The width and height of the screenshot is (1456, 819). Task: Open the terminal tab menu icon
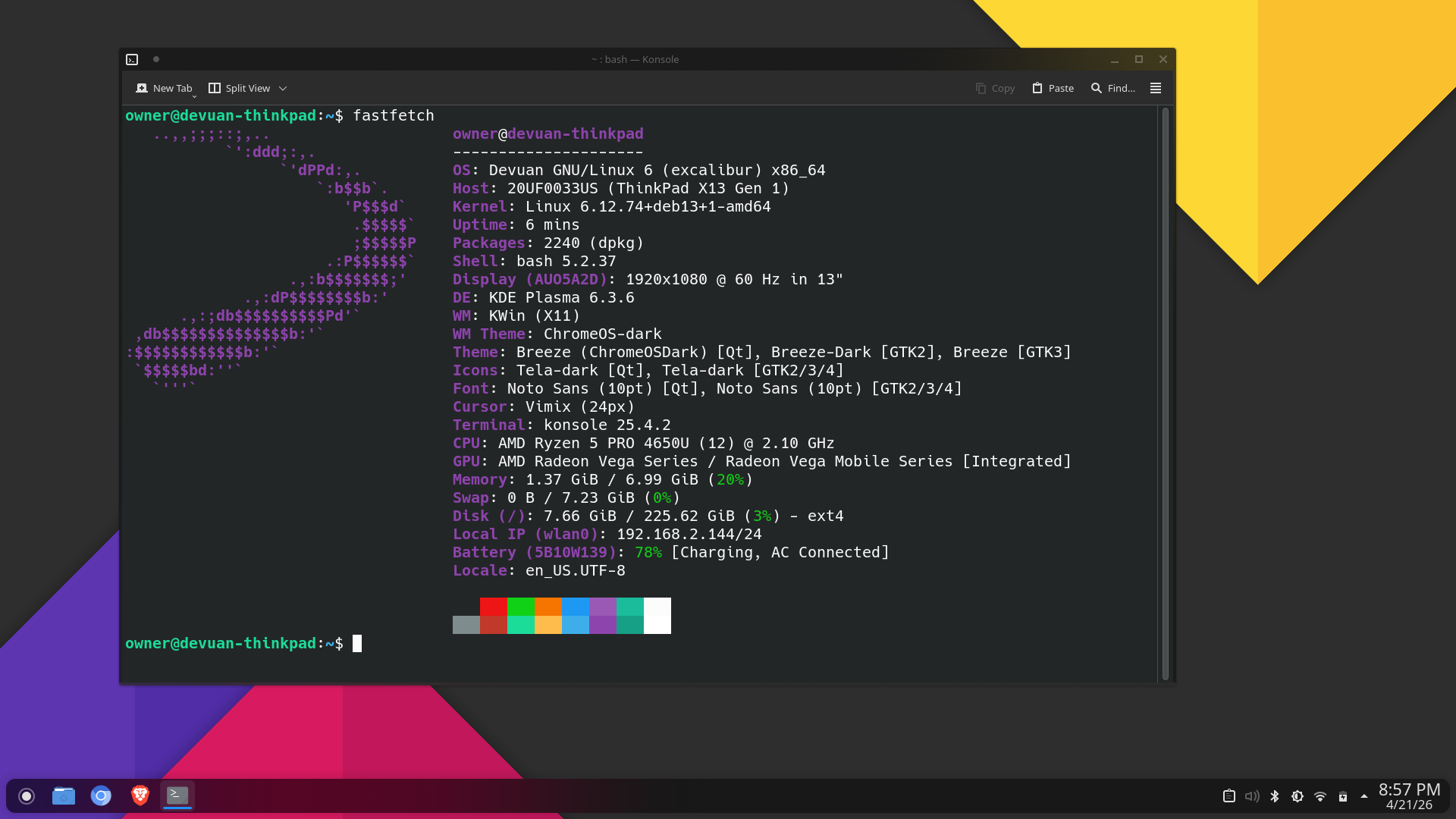(x=133, y=59)
